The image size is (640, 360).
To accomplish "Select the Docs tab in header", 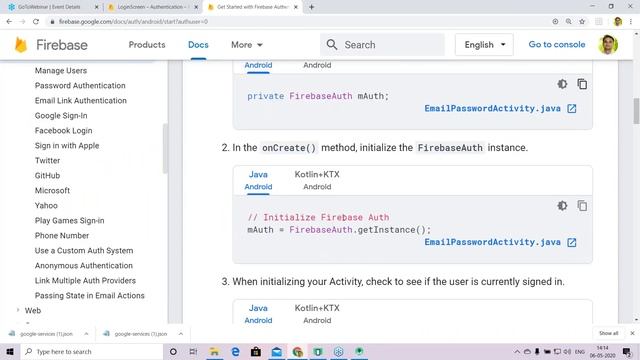I will point(198,45).
